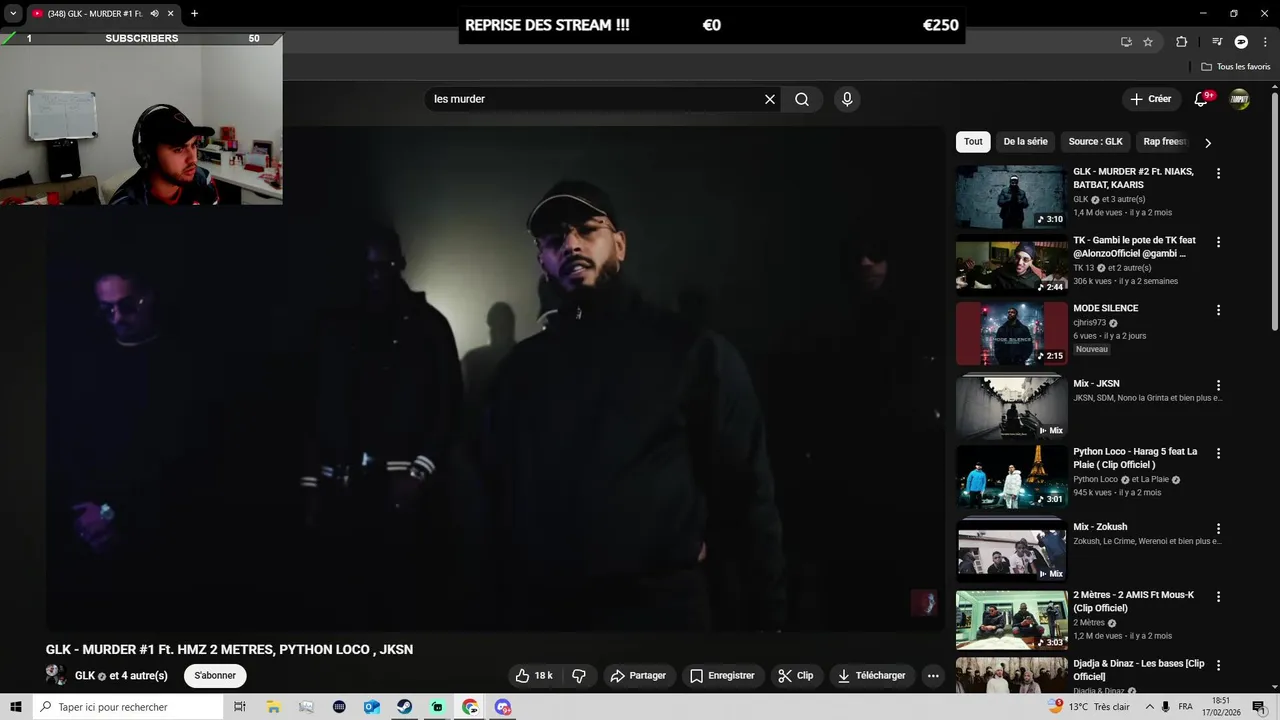Open GLK - MURDER #2 thumbnail
Viewport: 1280px width, 720px height.
click(x=1011, y=197)
